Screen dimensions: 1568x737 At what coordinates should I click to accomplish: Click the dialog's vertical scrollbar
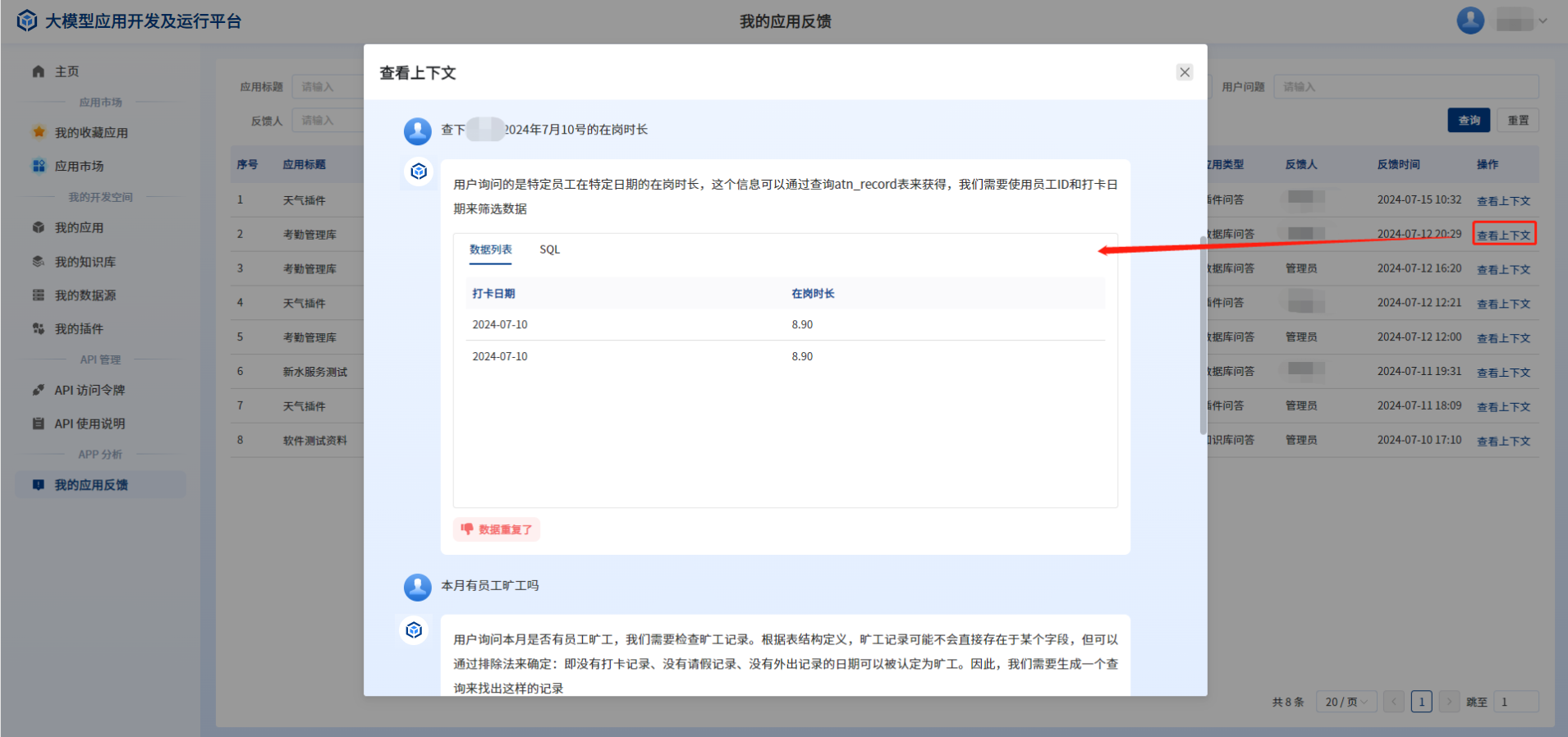coord(1203,336)
